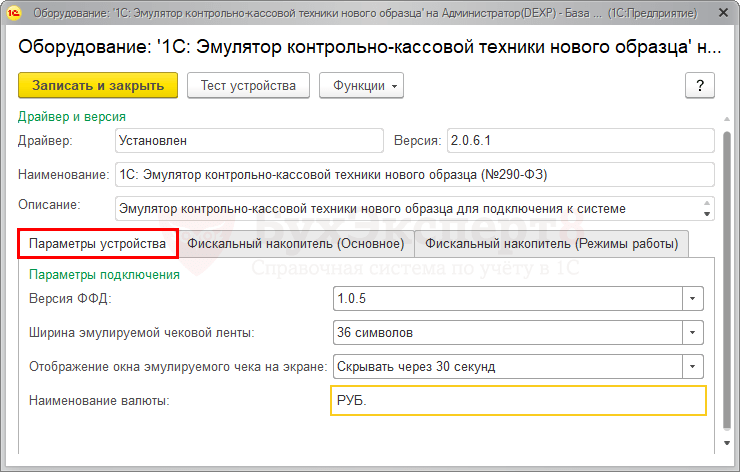Focus the 'Наименование валюты' field with РУБ.
This screenshot has height=472, width=740.
point(518,400)
